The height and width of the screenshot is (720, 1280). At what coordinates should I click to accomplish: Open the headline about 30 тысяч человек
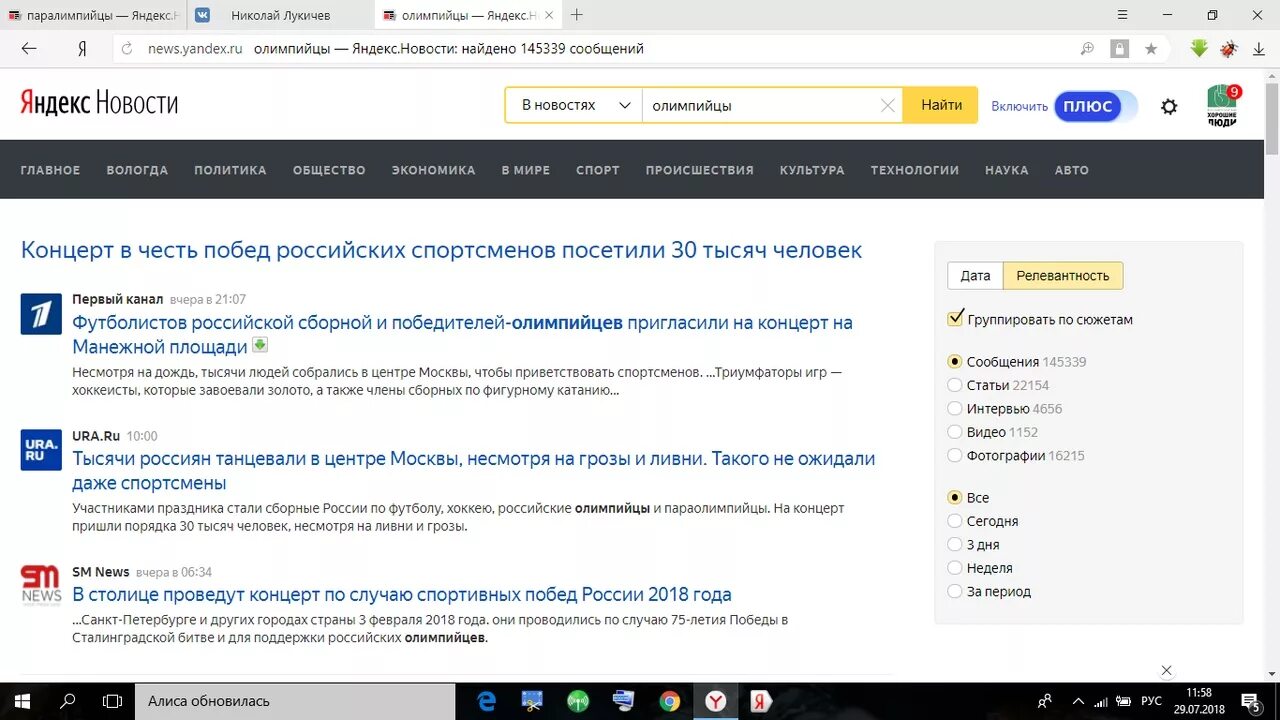click(x=441, y=250)
